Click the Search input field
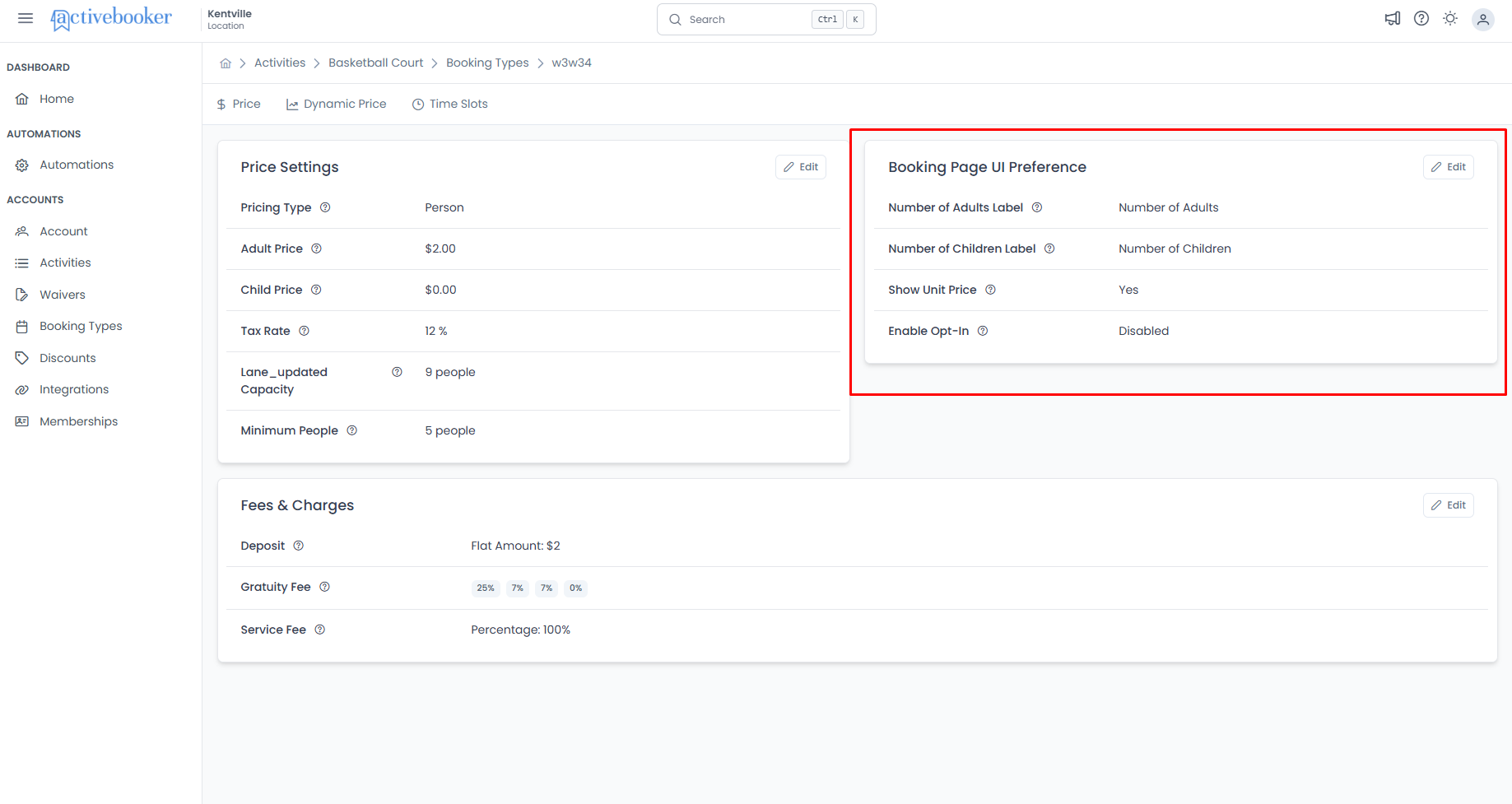Screen dimensions: 1512x804 pyautogui.click(x=766, y=19)
